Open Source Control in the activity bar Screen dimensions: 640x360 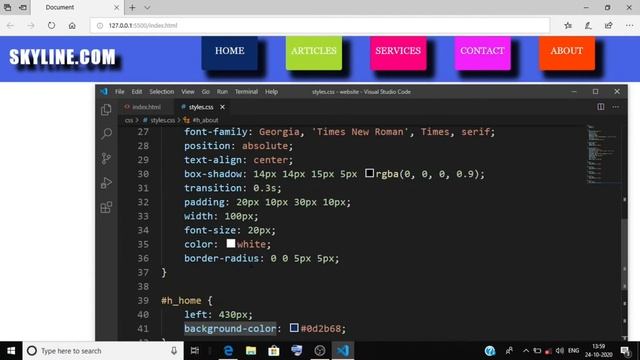coord(106,158)
